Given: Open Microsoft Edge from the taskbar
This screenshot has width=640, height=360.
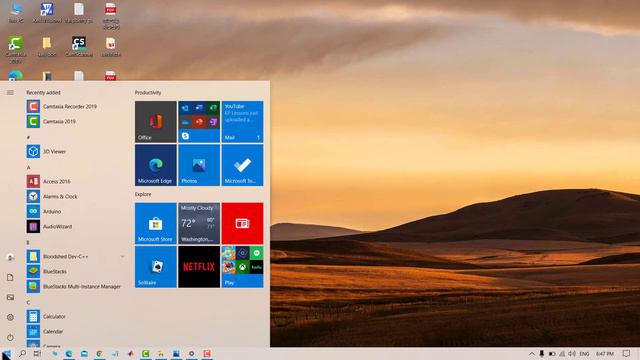Looking at the screenshot, I should [x=69, y=353].
